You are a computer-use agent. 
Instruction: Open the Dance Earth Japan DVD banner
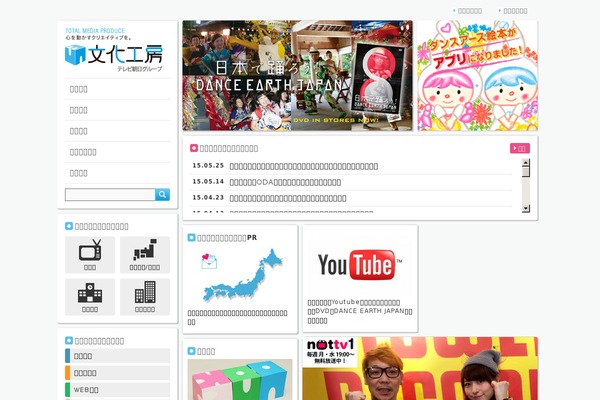pyautogui.click(x=297, y=75)
